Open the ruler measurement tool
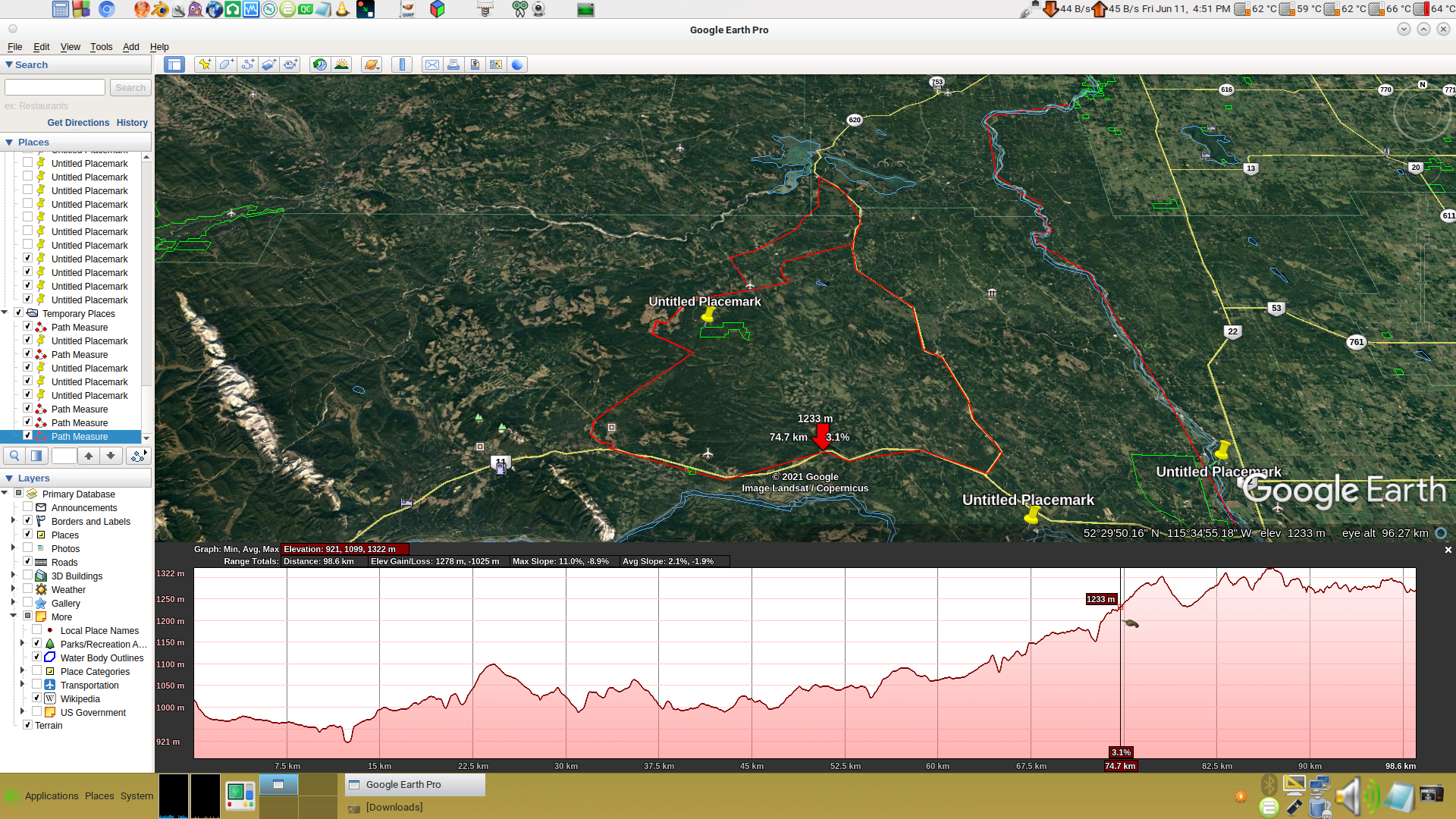Image resolution: width=1456 pixels, height=819 pixels. (402, 64)
